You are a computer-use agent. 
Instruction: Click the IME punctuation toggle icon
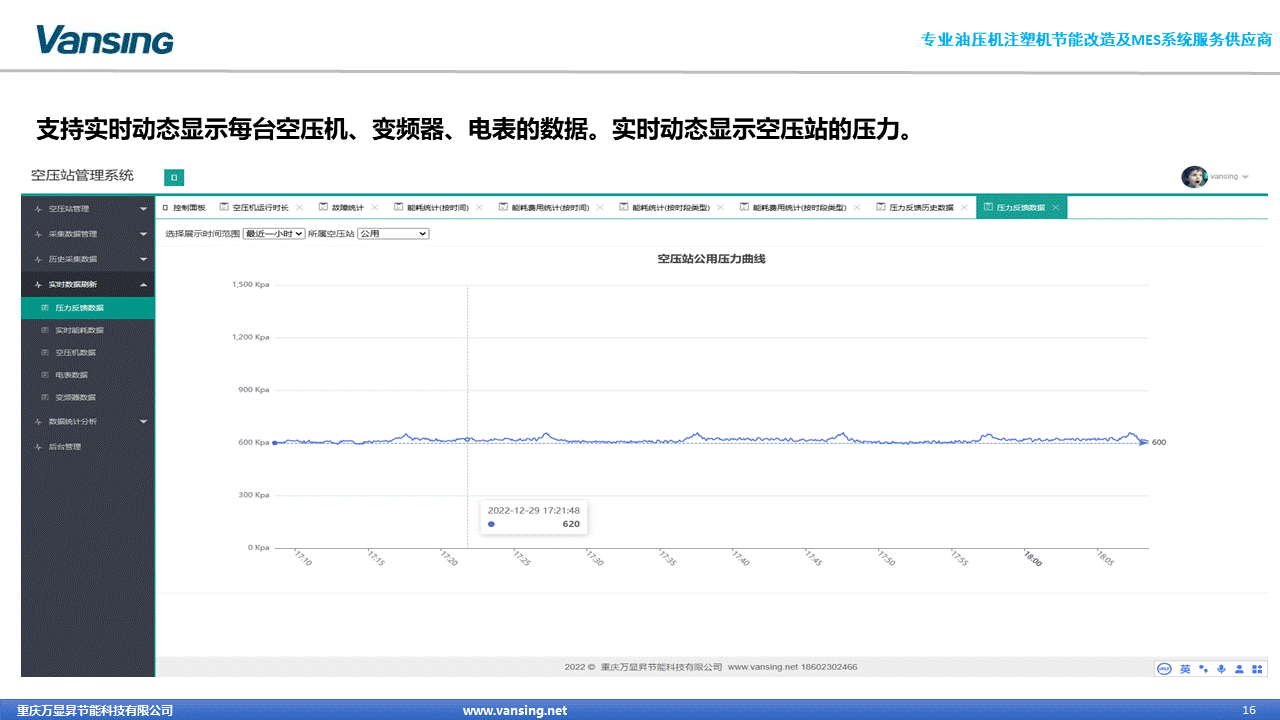click(1203, 669)
